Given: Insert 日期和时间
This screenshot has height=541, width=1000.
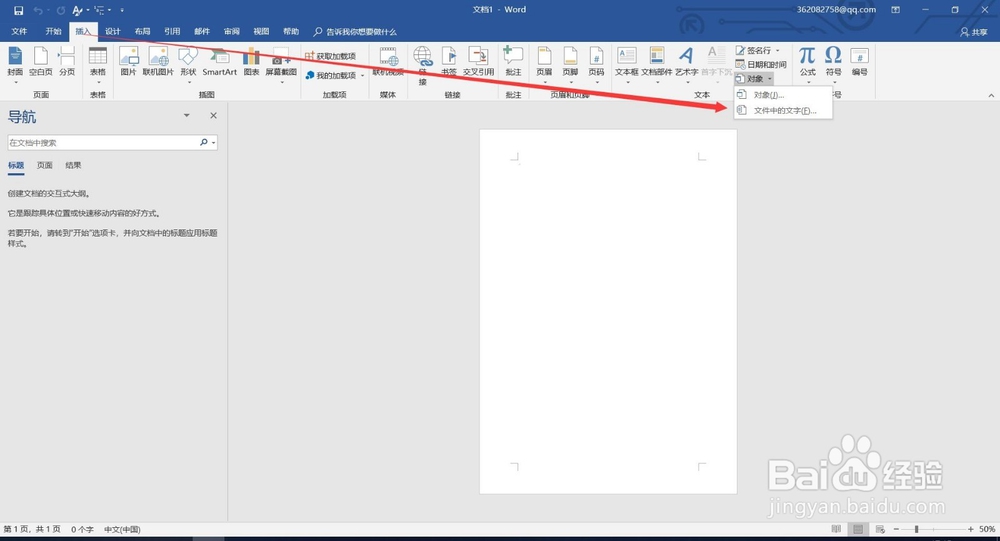Looking at the screenshot, I should [x=761, y=64].
